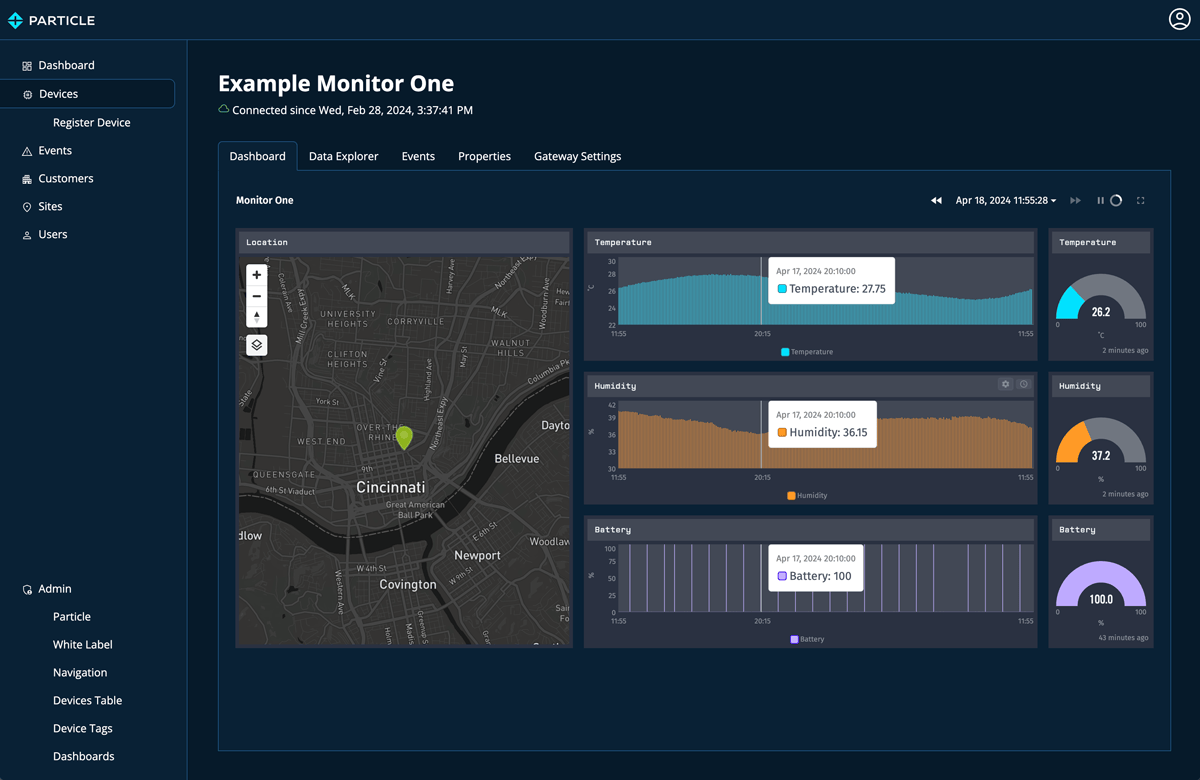Open the Humidity chart settings gear
This screenshot has height=780, width=1200.
point(1005,384)
